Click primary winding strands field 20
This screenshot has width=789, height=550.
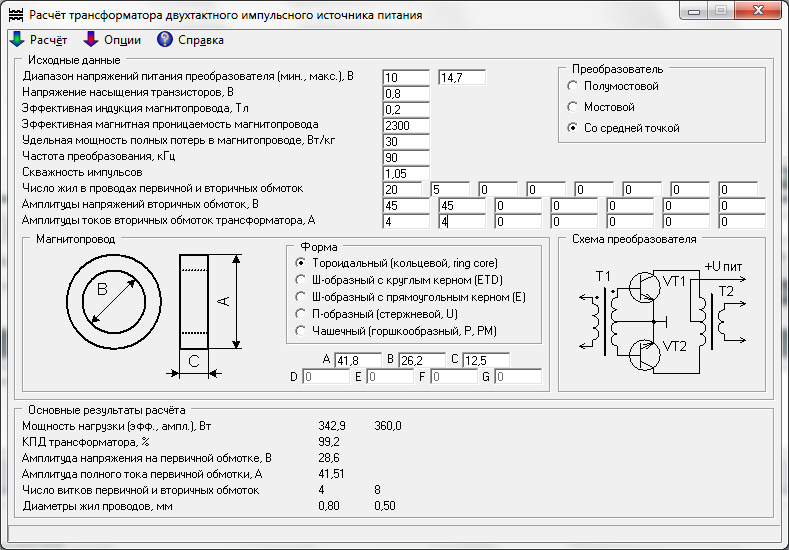click(x=402, y=189)
